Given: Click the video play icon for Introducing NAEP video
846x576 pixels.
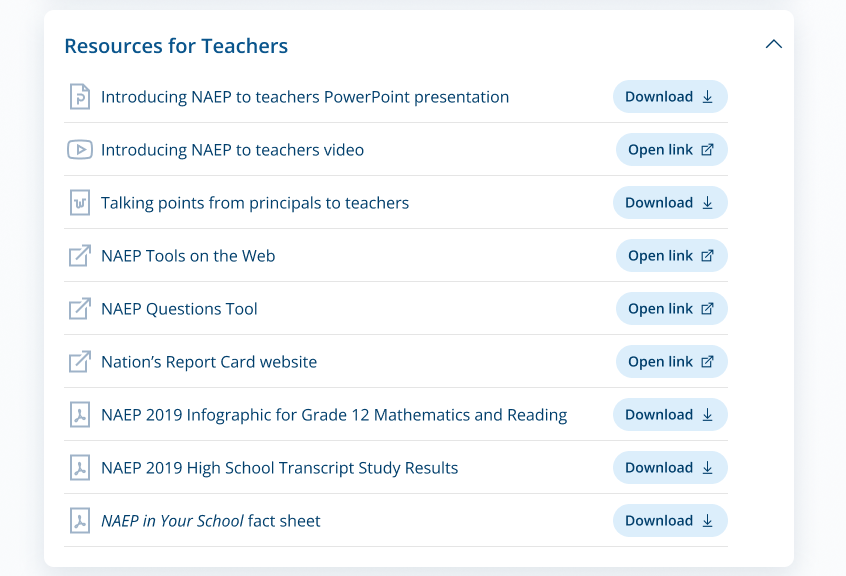Looking at the screenshot, I should [x=79, y=150].
